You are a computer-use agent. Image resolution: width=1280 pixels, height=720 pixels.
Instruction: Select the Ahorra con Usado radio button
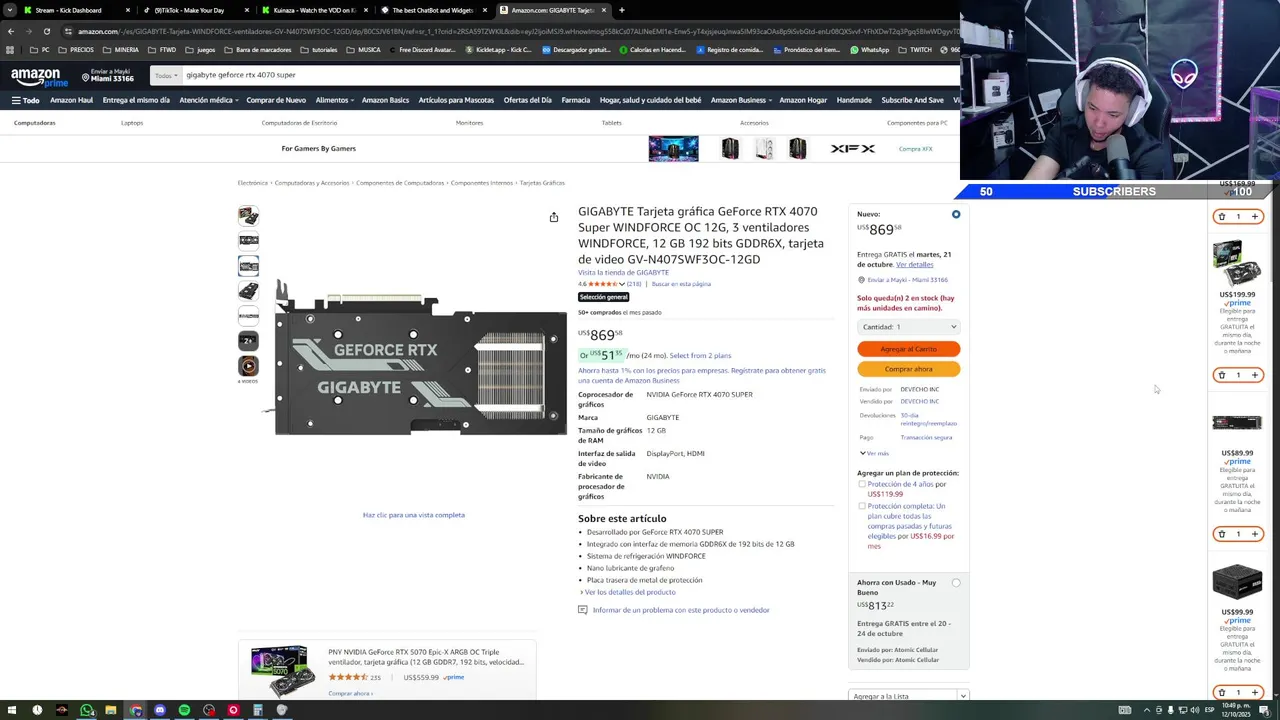point(956,582)
